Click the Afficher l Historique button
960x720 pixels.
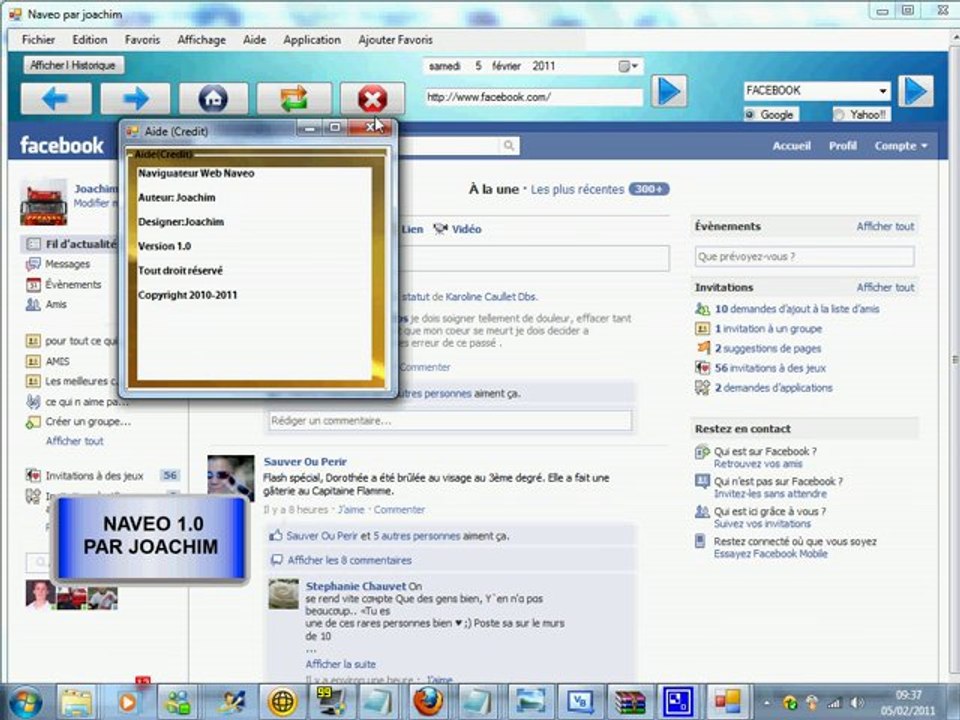pyautogui.click(x=73, y=65)
